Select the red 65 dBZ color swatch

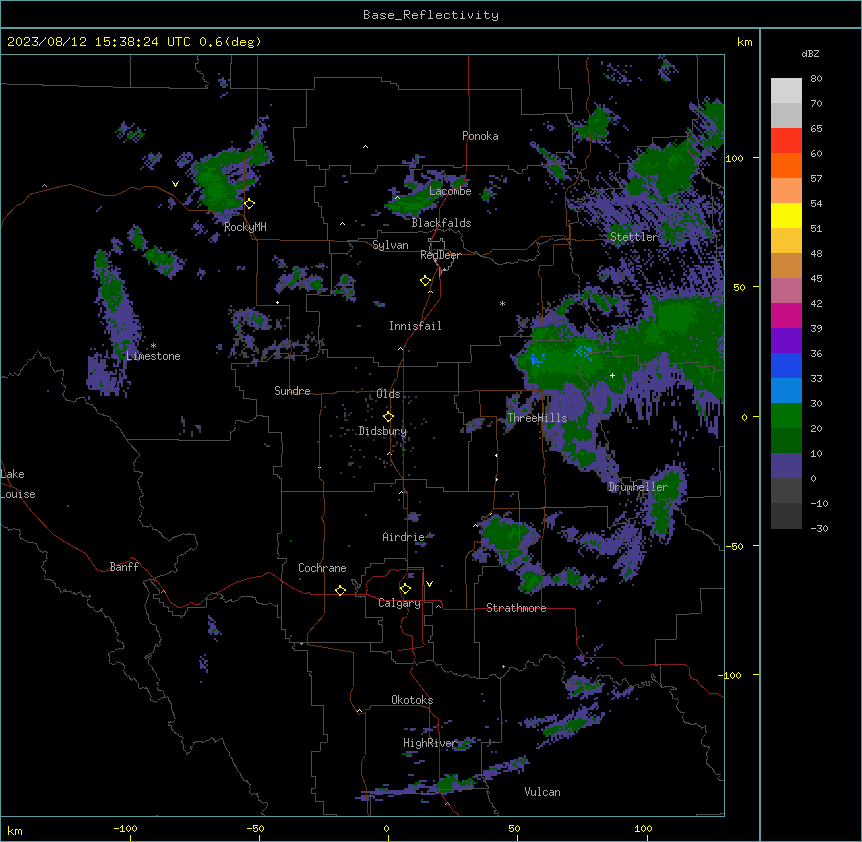[x=786, y=140]
